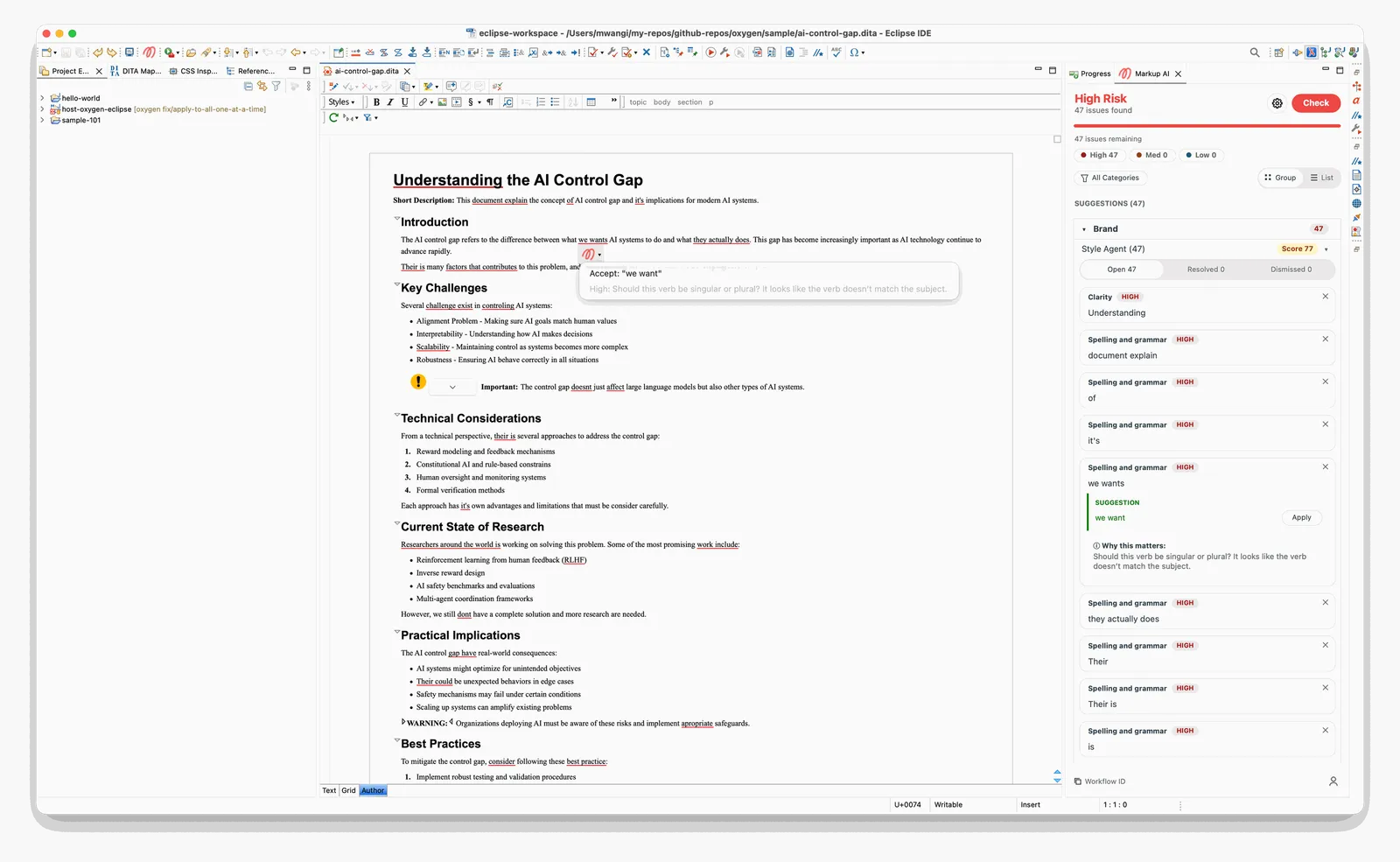This screenshot has height=862, width=1400.
Task: Open the CSS Inspector tab
Action: (193, 71)
